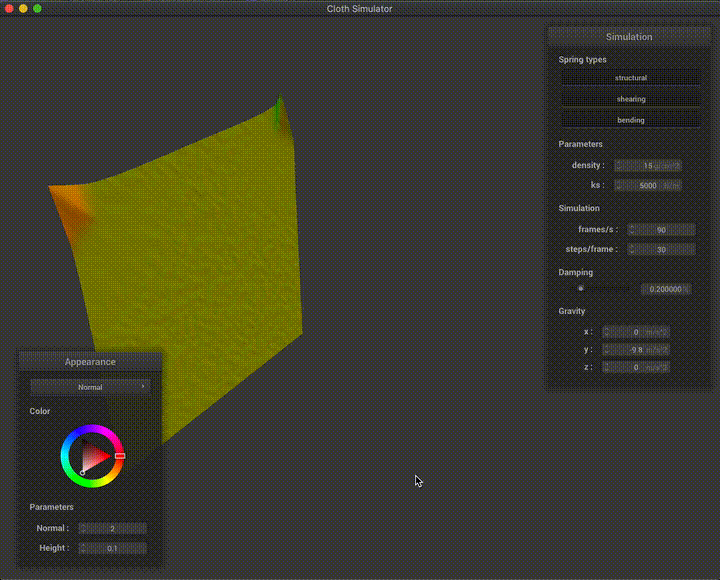Image resolution: width=720 pixels, height=580 pixels.
Task: Toggle the bending spring type
Action: [630, 120]
